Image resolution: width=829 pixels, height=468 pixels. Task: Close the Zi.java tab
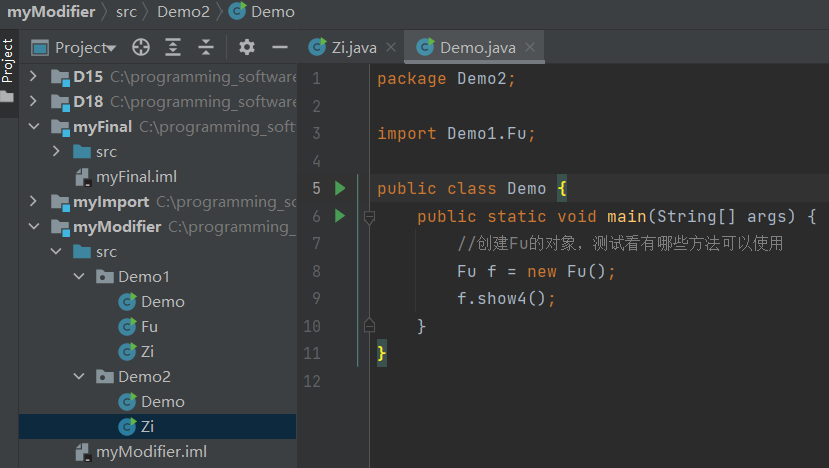391,48
